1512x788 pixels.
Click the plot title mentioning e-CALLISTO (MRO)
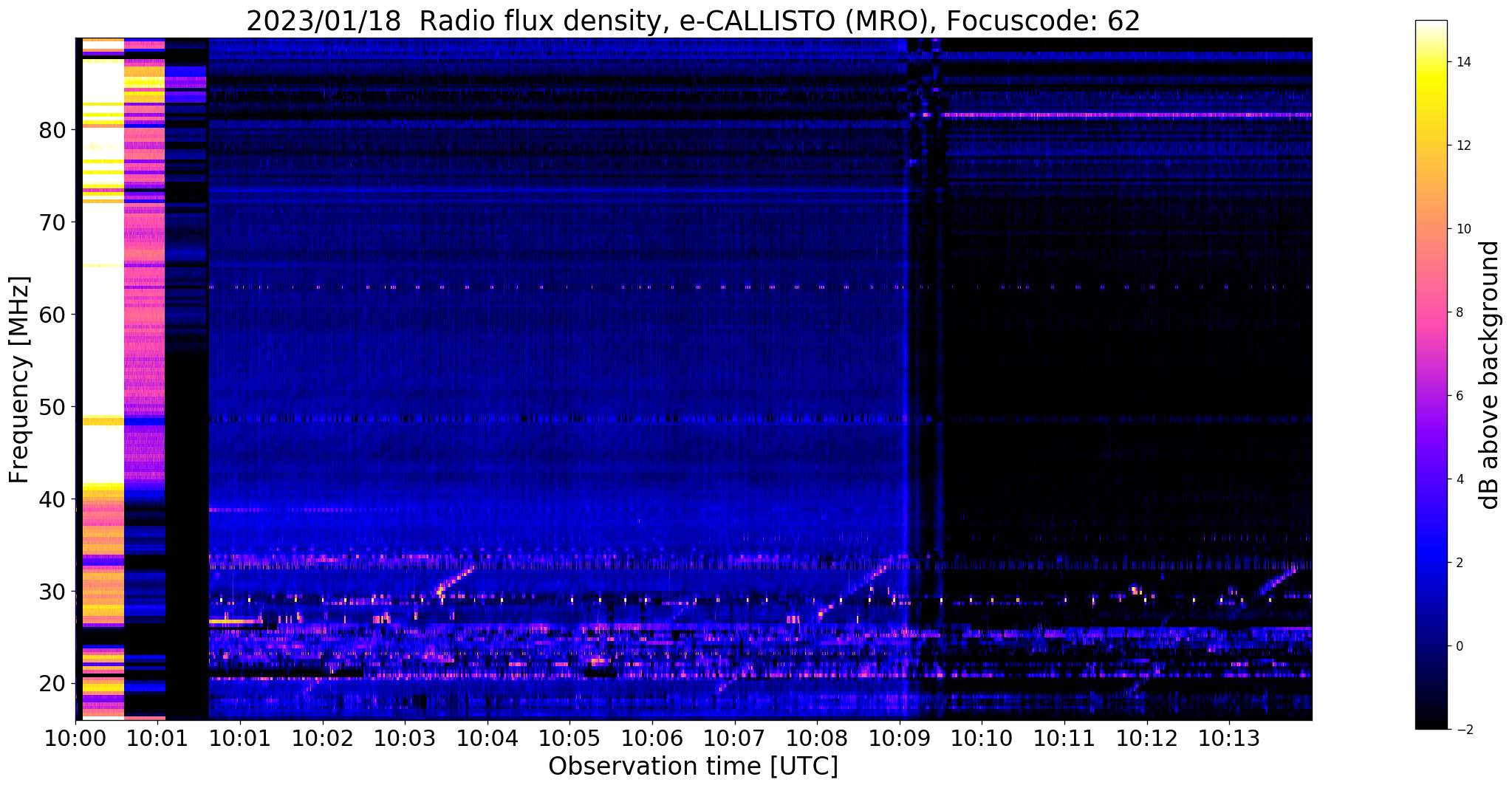(x=693, y=21)
